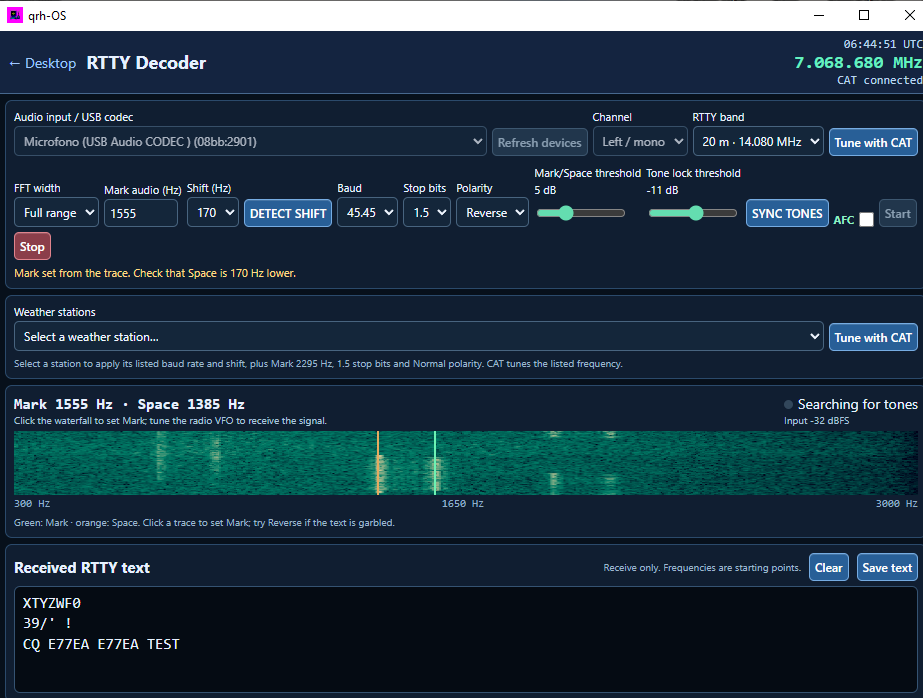The image size is (923, 698).
Task: Minimize the qrh-OS window
Action: point(819,15)
